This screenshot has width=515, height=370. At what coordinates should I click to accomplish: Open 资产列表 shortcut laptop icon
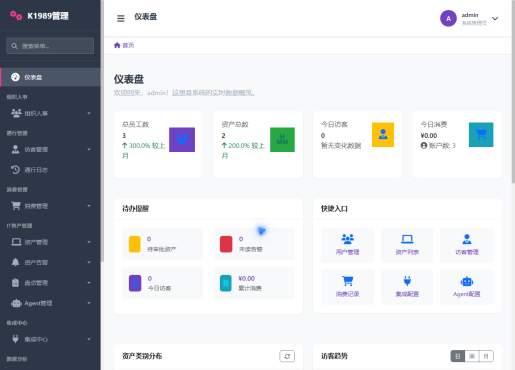click(407, 239)
